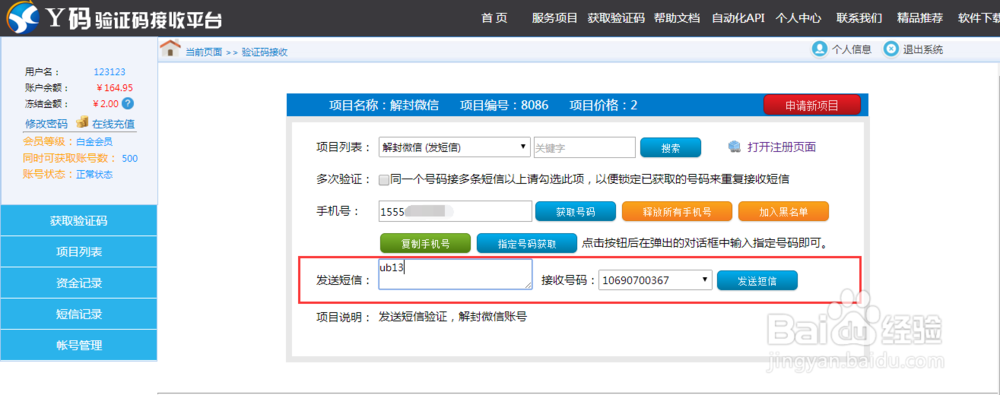Click the account balance ¥164.95
The image size is (1000, 395).
point(114,88)
